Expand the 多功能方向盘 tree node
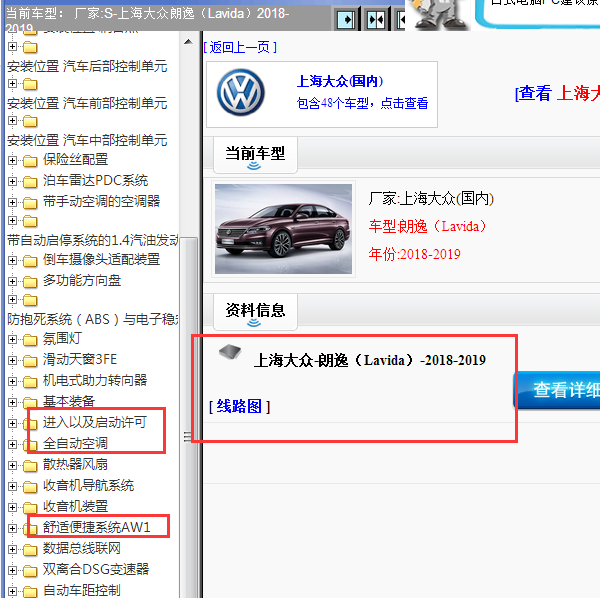600x598 pixels. pos(12,281)
